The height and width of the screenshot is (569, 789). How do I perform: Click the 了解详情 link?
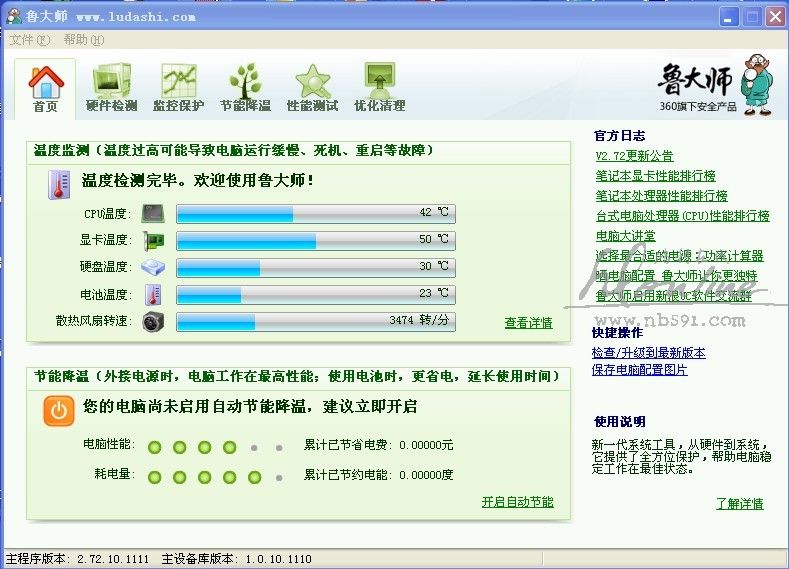coord(739,503)
